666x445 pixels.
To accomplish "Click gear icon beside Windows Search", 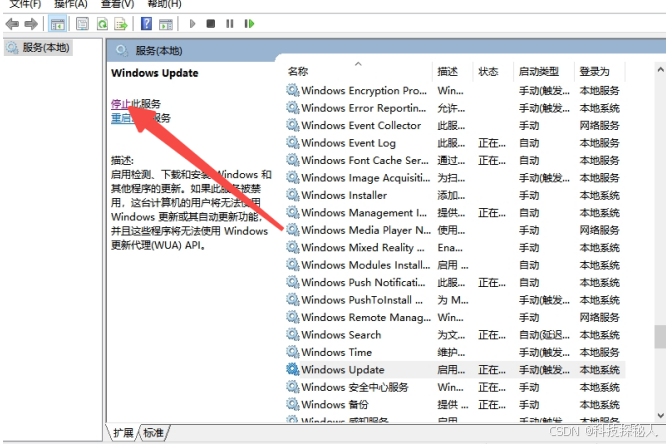I will coord(293,335).
